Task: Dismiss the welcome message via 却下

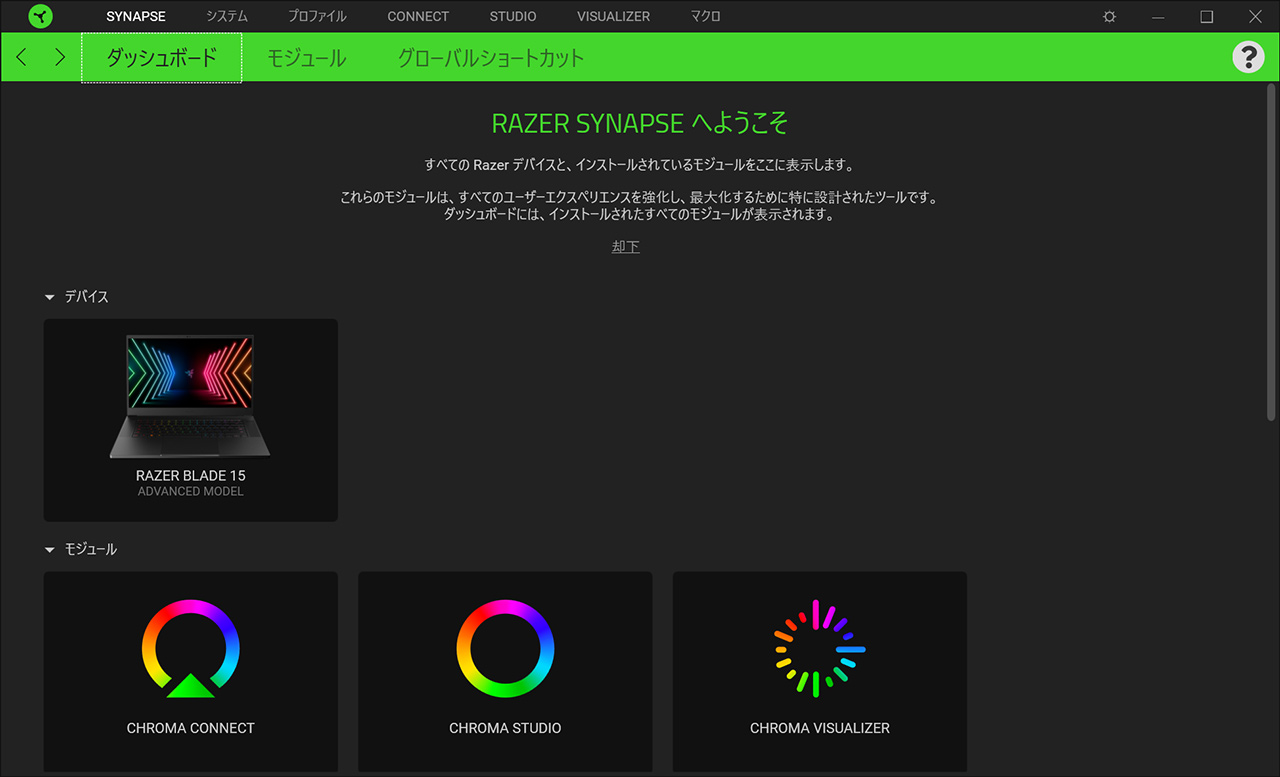Action: coord(626,246)
